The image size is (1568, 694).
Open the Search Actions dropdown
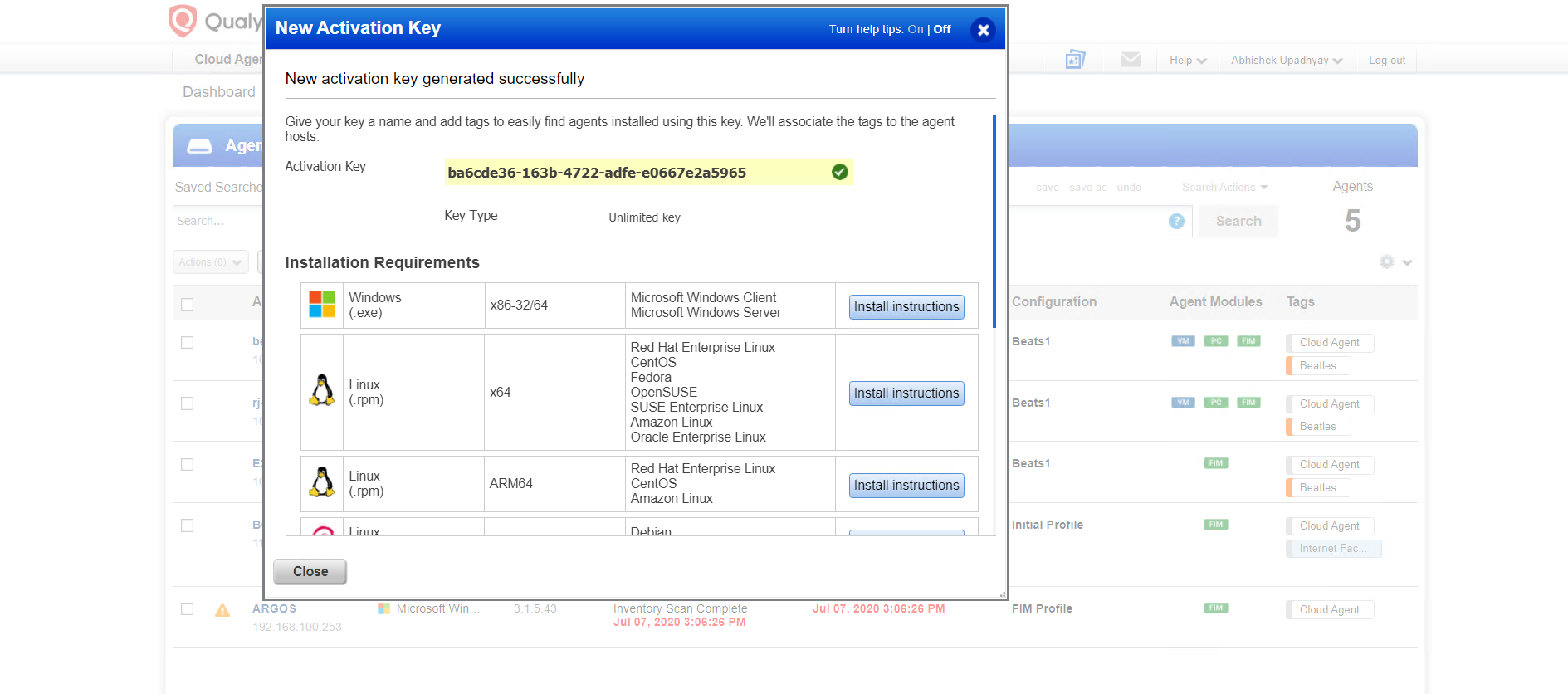1224,188
